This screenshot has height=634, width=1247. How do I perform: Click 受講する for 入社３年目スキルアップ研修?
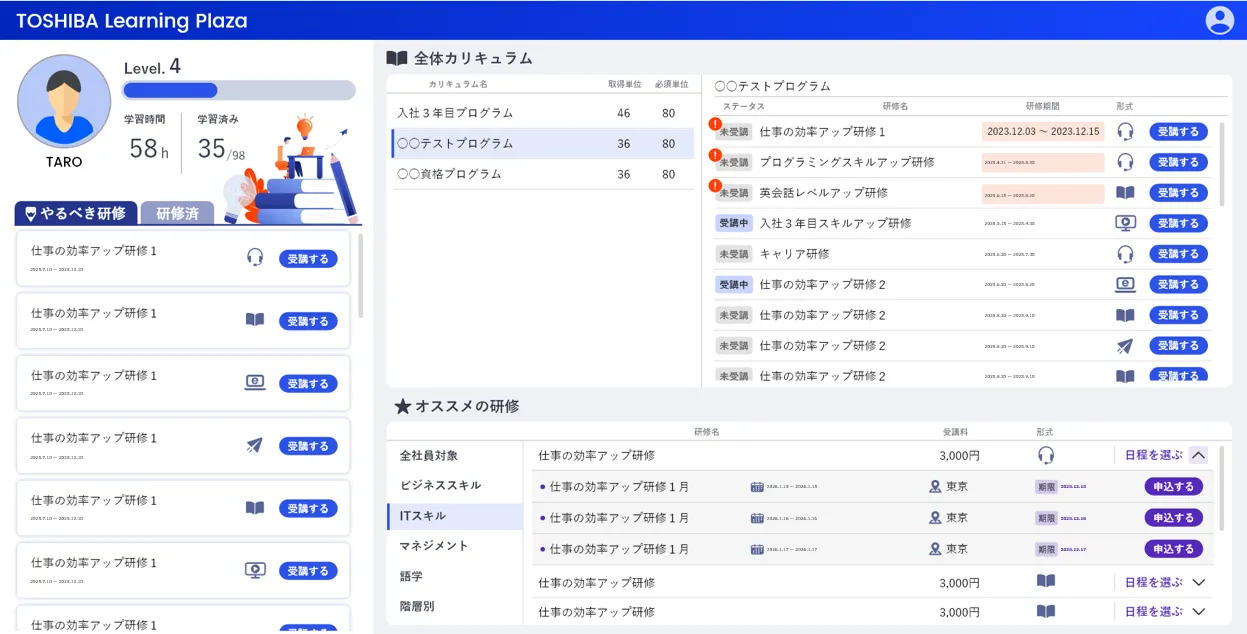pos(1178,223)
